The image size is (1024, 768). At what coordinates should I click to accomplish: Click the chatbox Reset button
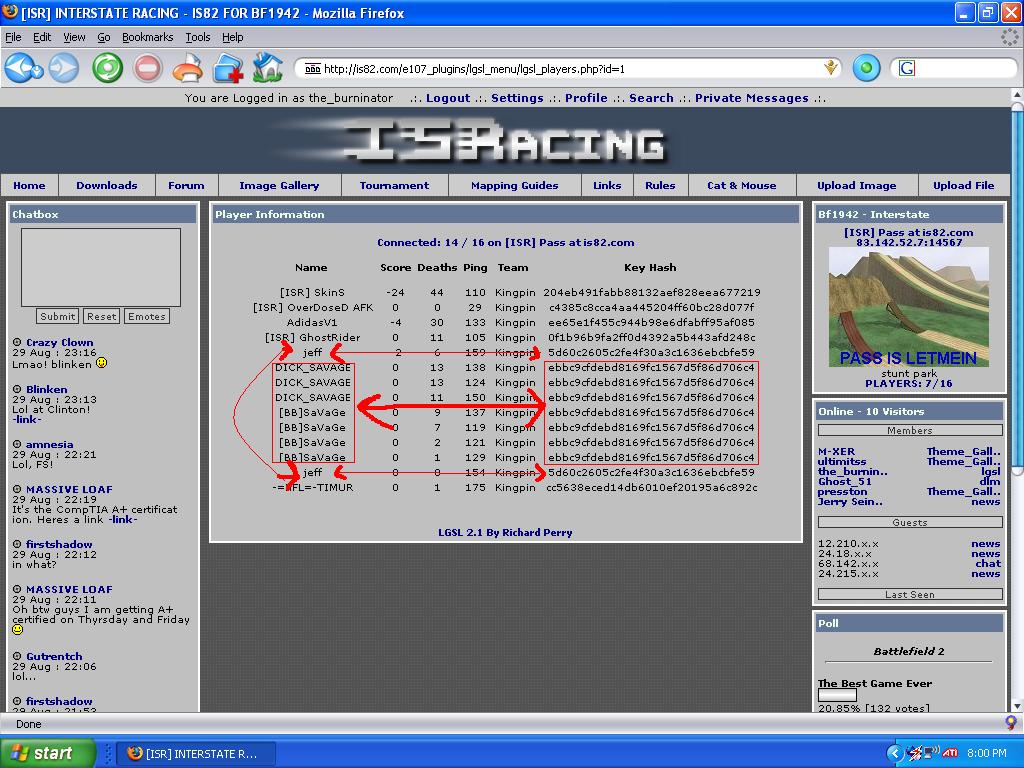pos(101,317)
